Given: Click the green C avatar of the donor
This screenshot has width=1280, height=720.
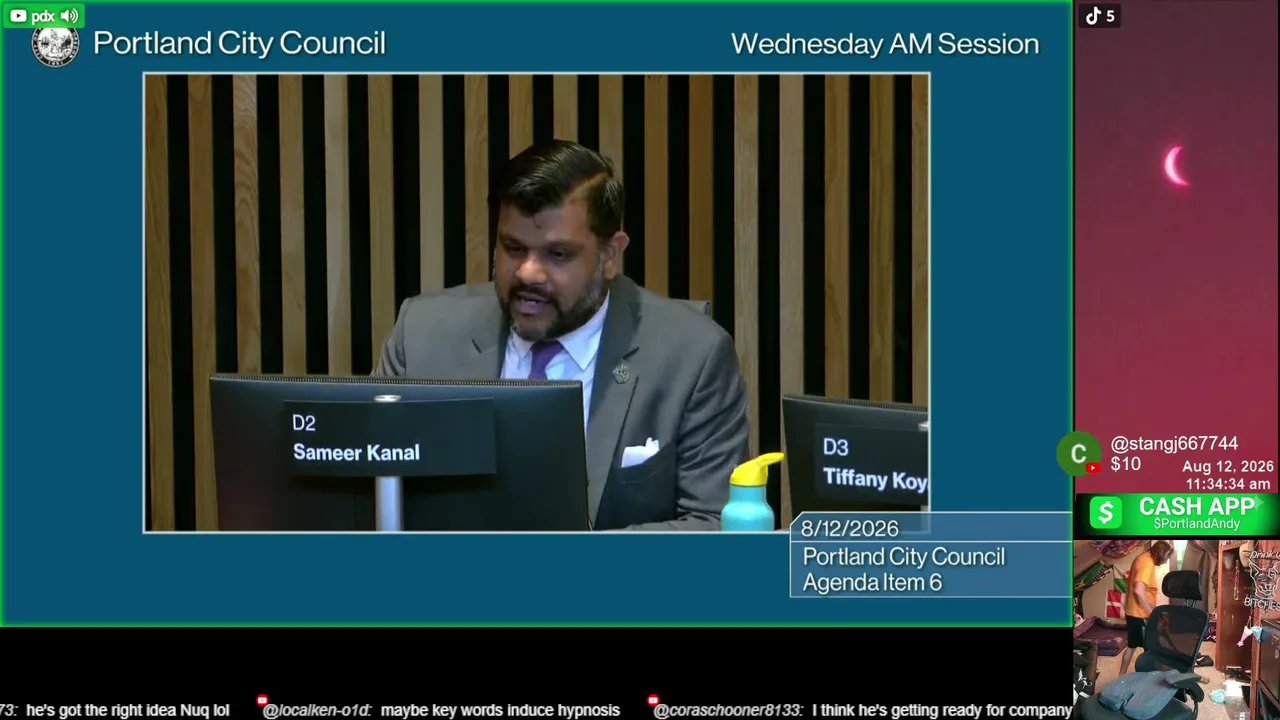Looking at the screenshot, I should pyautogui.click(x=1078, y=454).
